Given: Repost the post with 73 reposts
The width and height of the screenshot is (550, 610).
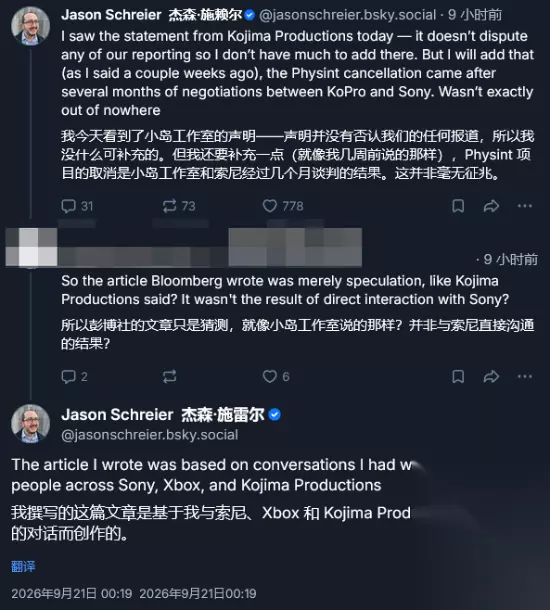Looking at the screenshot, I should 179,206.
